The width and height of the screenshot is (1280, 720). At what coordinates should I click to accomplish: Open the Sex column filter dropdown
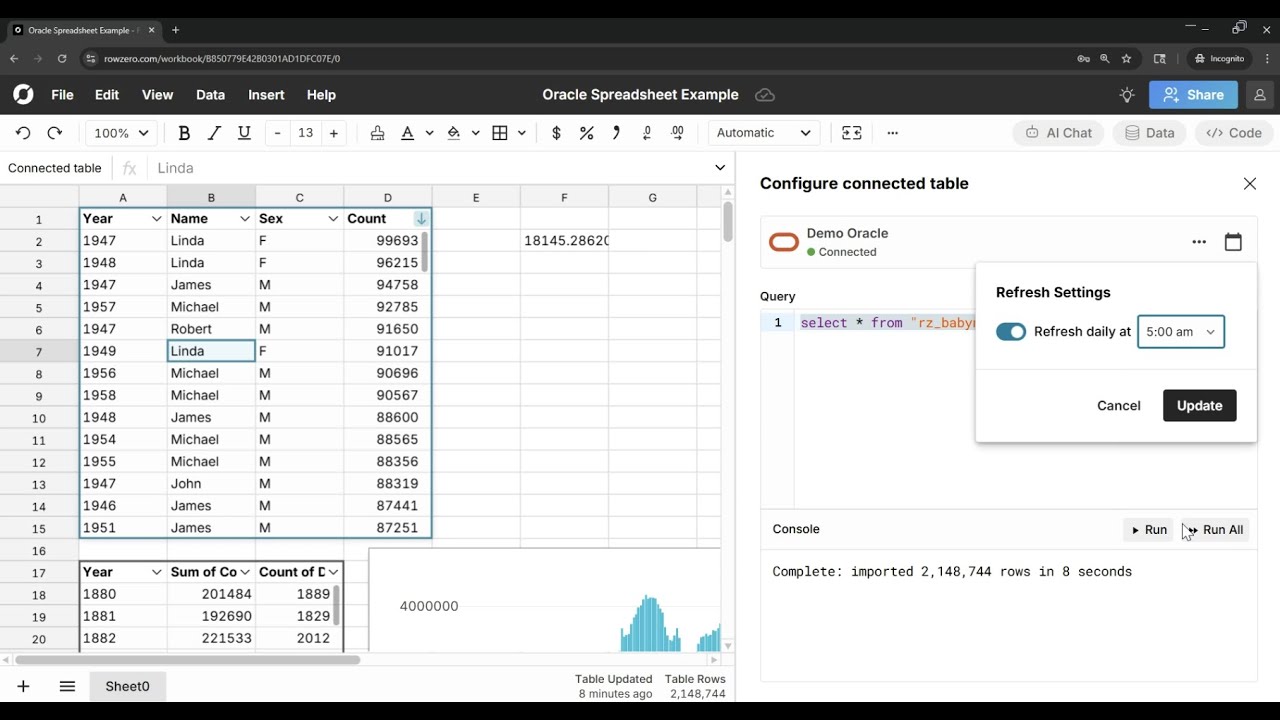(333, 219)
